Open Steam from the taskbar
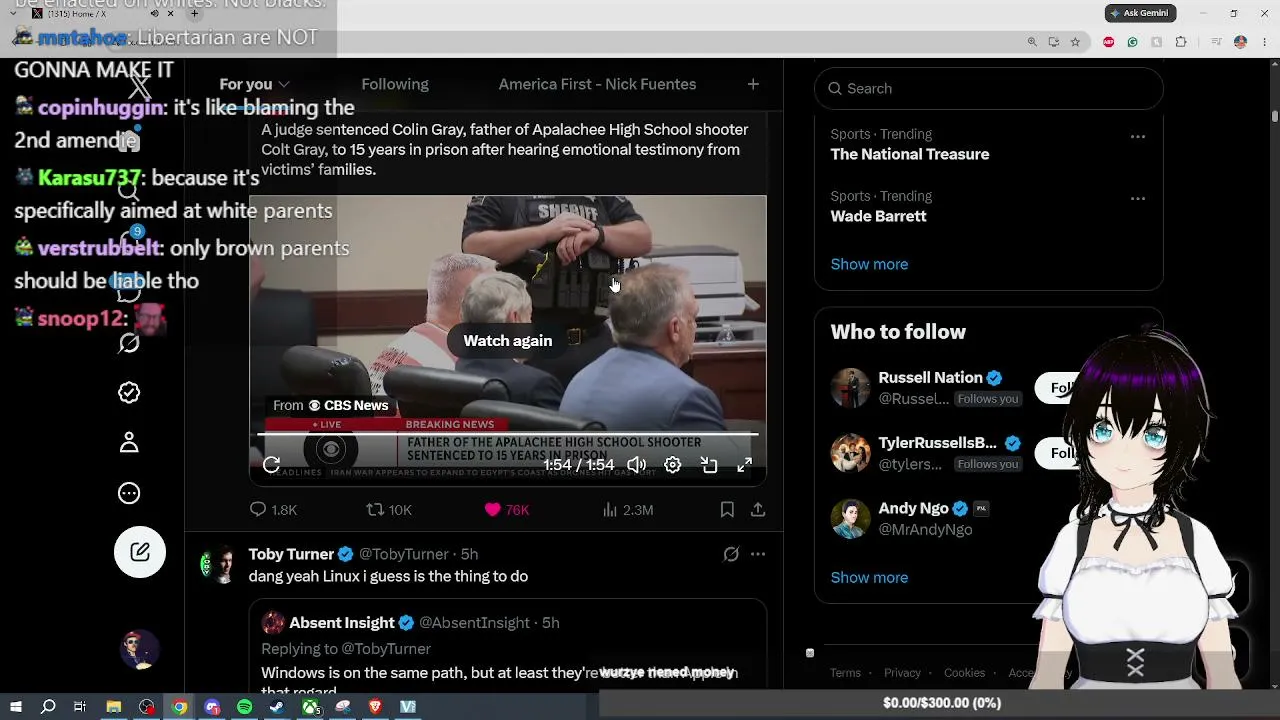Image resolution: width=1280 pixels, height=720 pixels. (x=277, y=707)
